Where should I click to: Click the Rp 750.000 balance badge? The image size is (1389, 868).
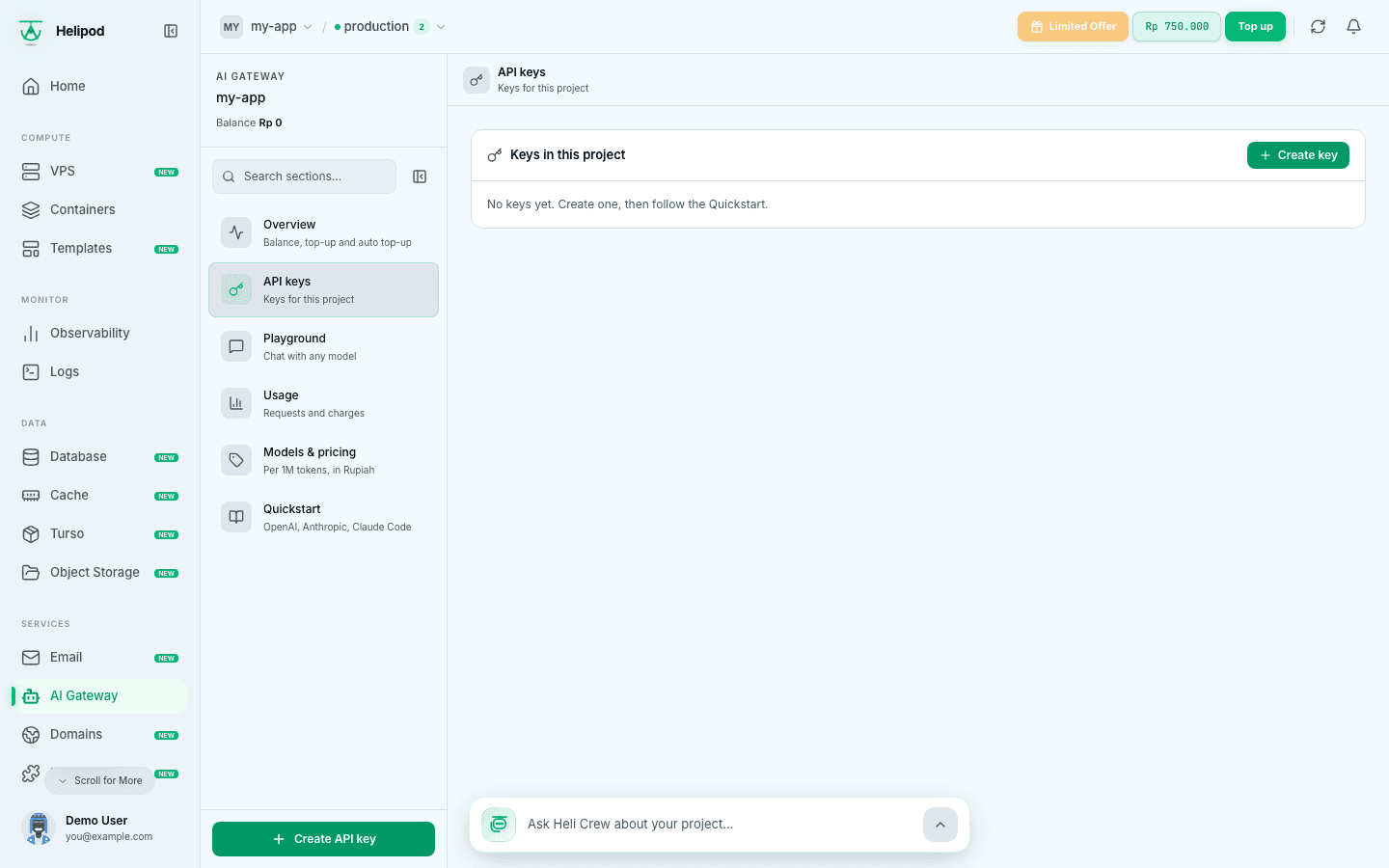[x=1177, y=27]
